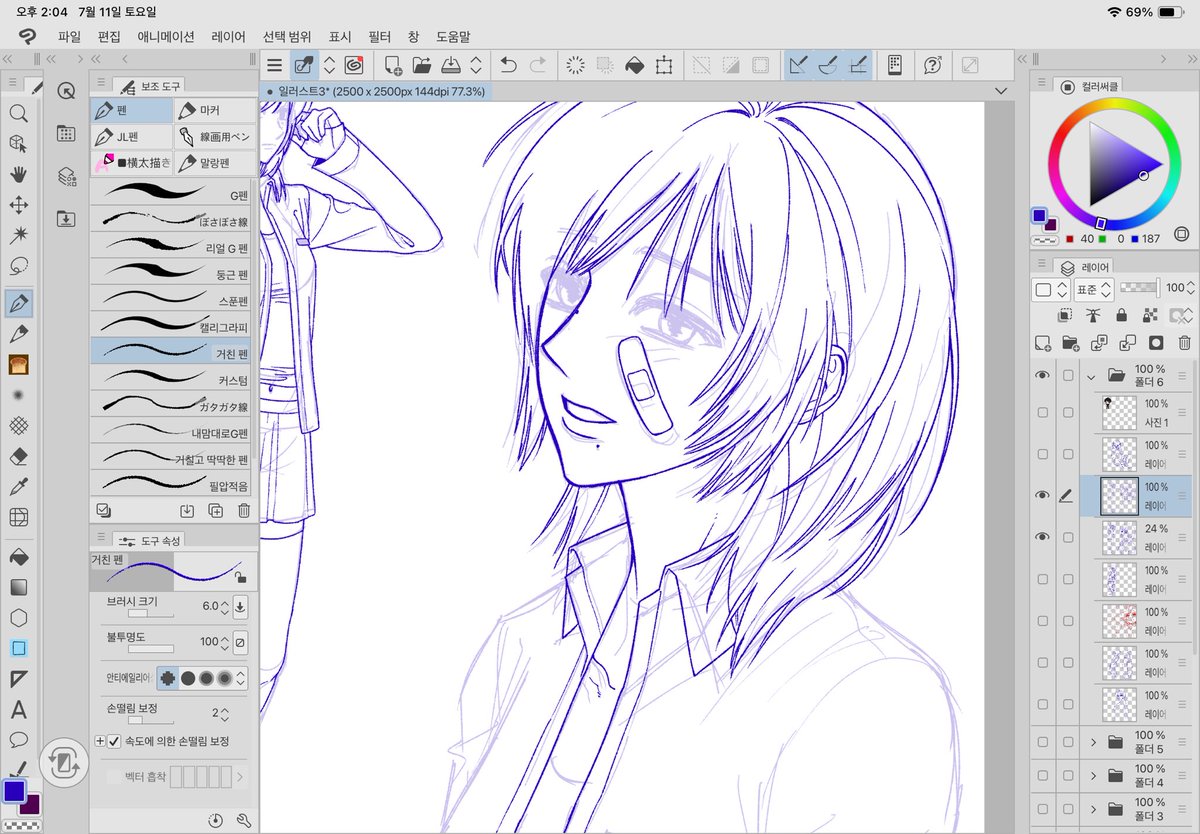Show the hidden 사진 1 layer
Screen dimensions: 1200x834
click(1042, 412)
